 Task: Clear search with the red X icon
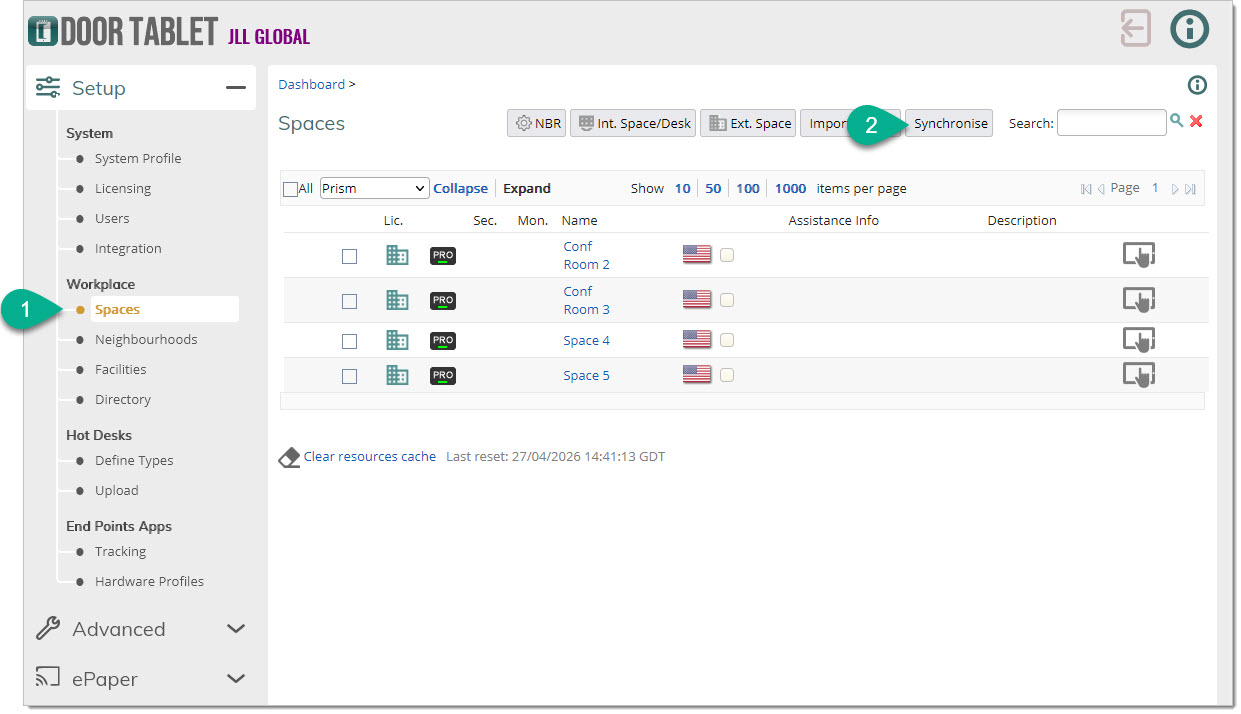click(x=1196, y=121)
